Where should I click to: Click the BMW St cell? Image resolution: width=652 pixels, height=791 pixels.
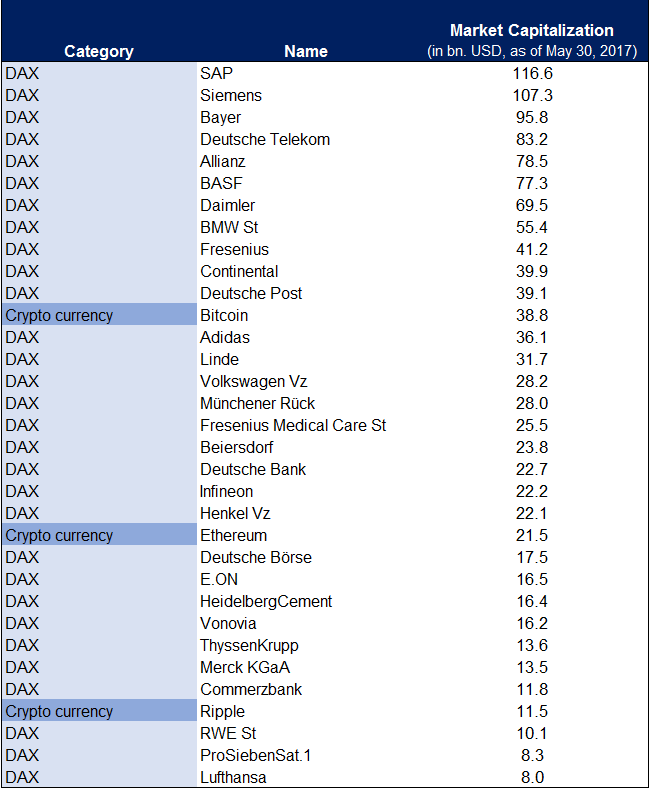point(229,228)
